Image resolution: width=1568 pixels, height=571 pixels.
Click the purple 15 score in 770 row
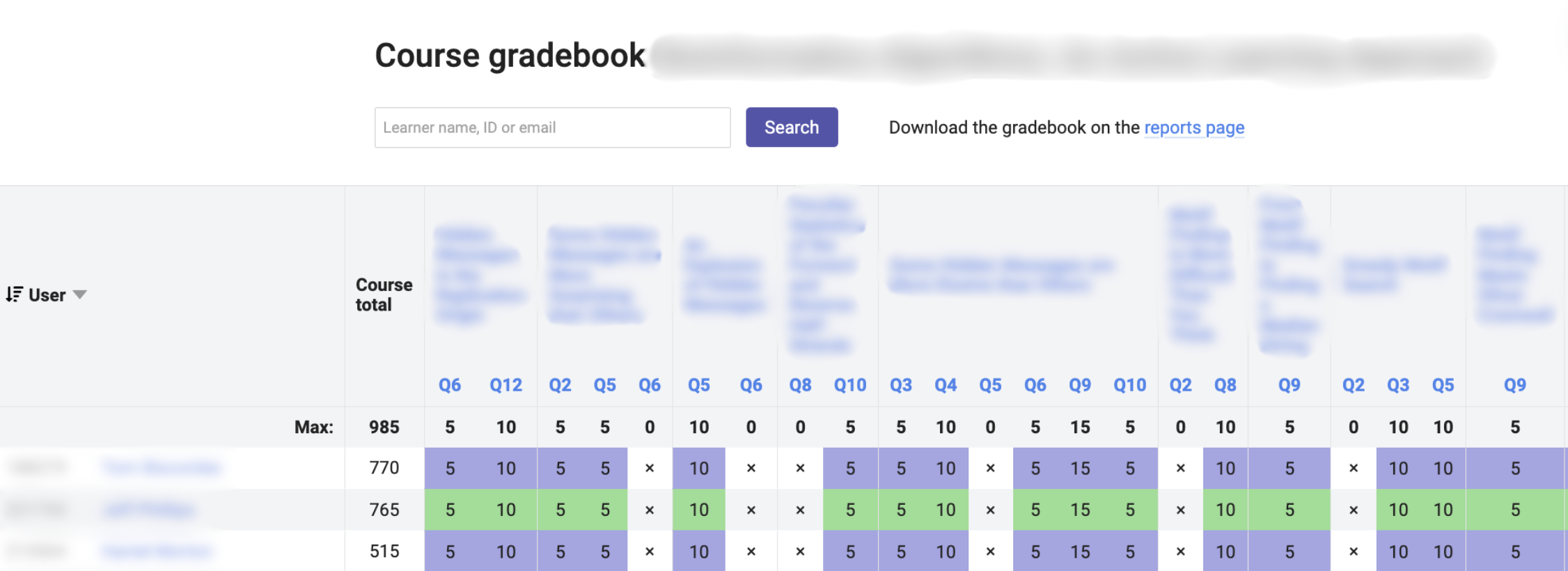(1080, 468)
